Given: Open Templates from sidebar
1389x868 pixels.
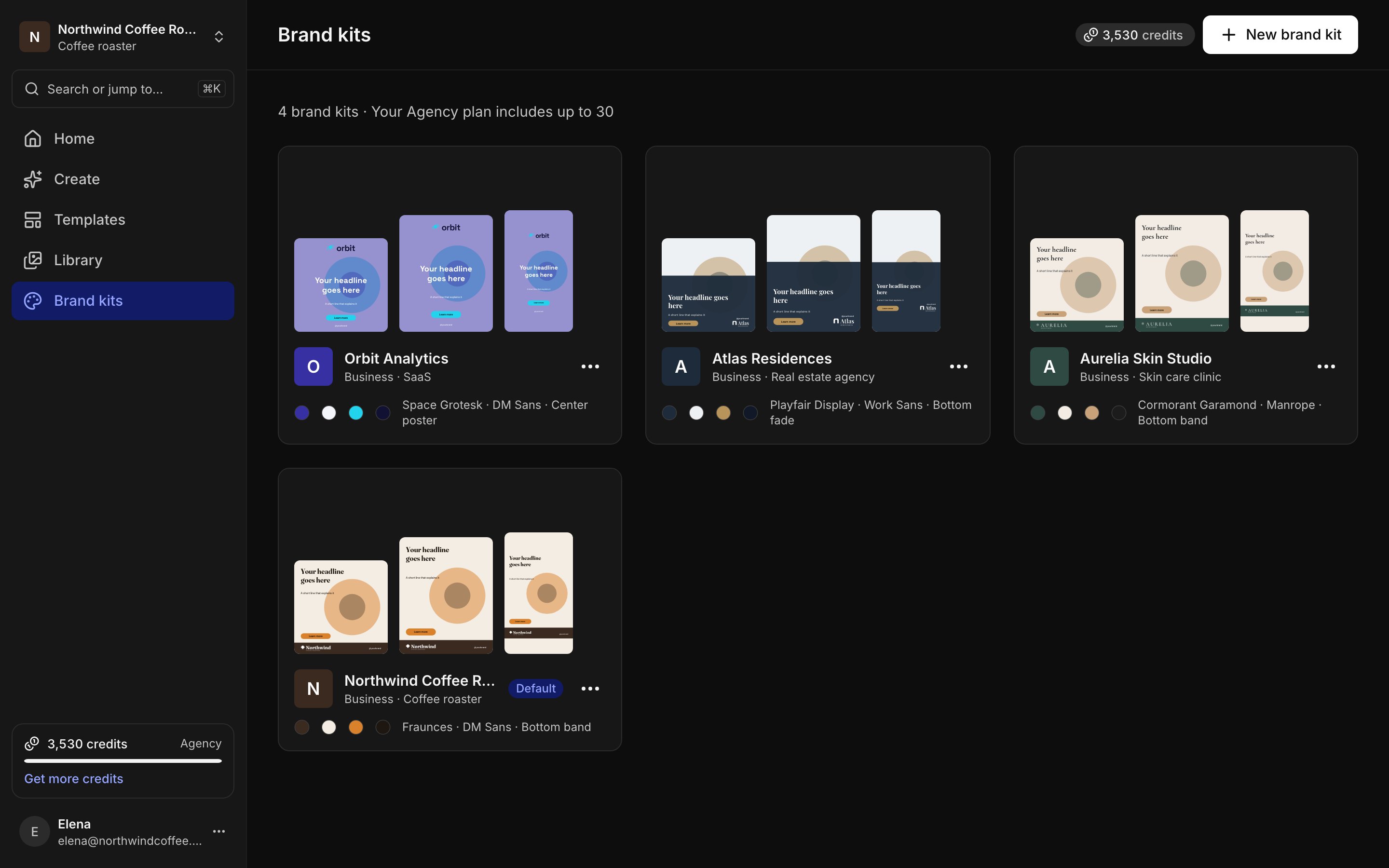Looking at the screenshot, I should click(123, 220).
